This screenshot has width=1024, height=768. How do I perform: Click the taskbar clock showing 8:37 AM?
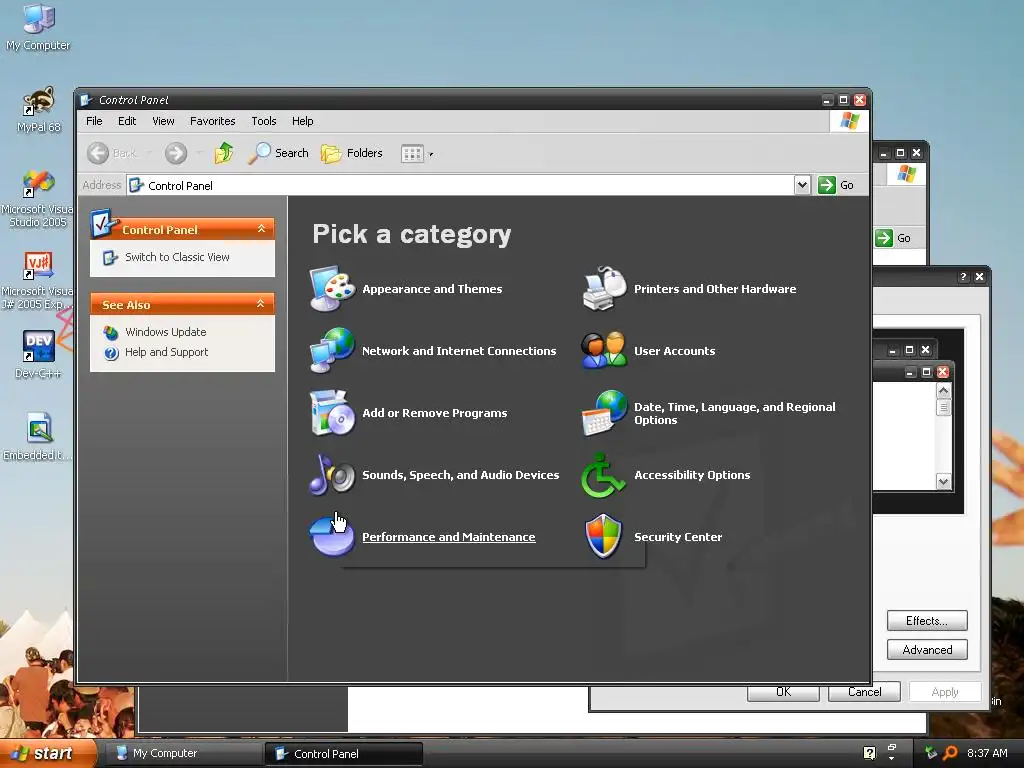point(987,753)
